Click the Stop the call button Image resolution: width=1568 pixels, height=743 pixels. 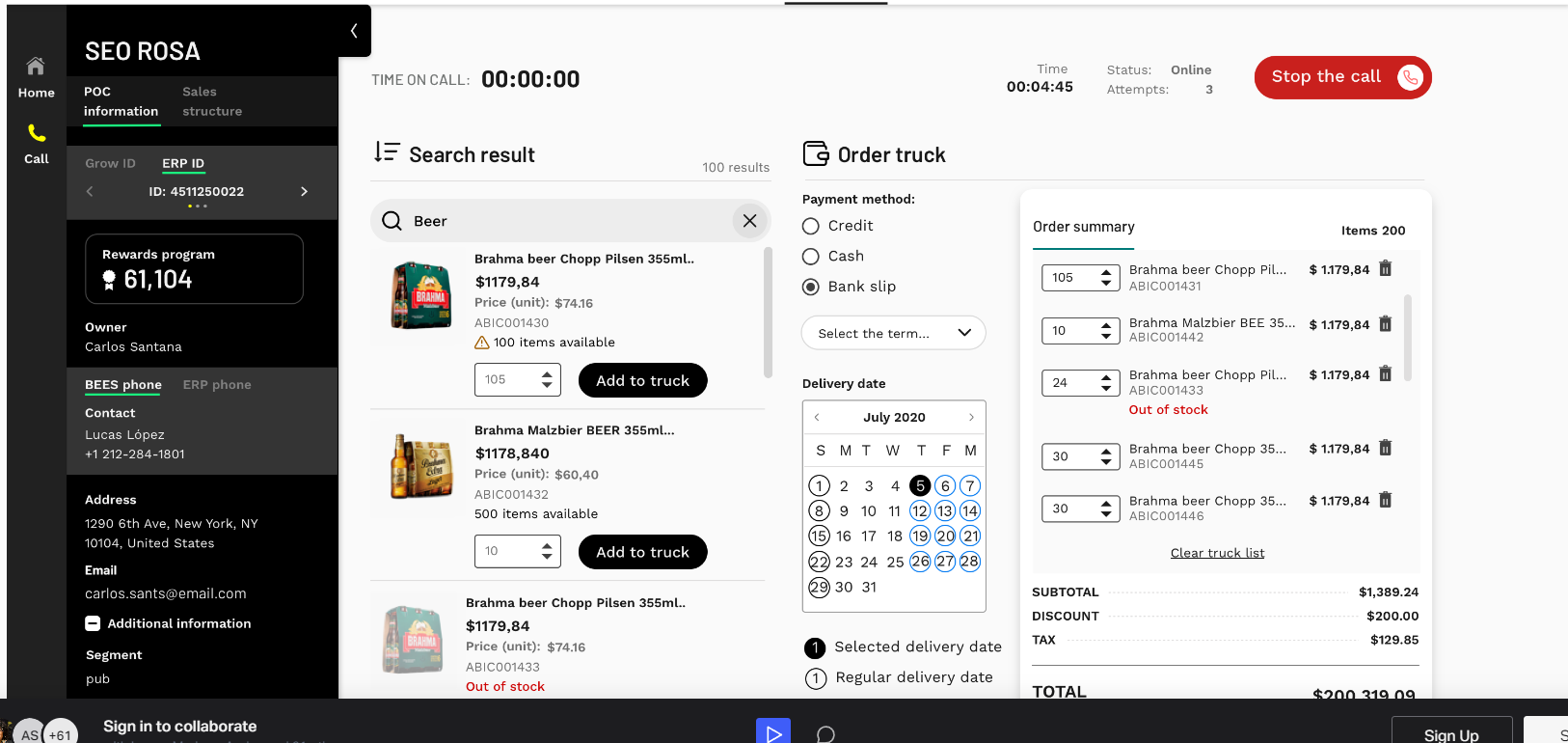1341,77
